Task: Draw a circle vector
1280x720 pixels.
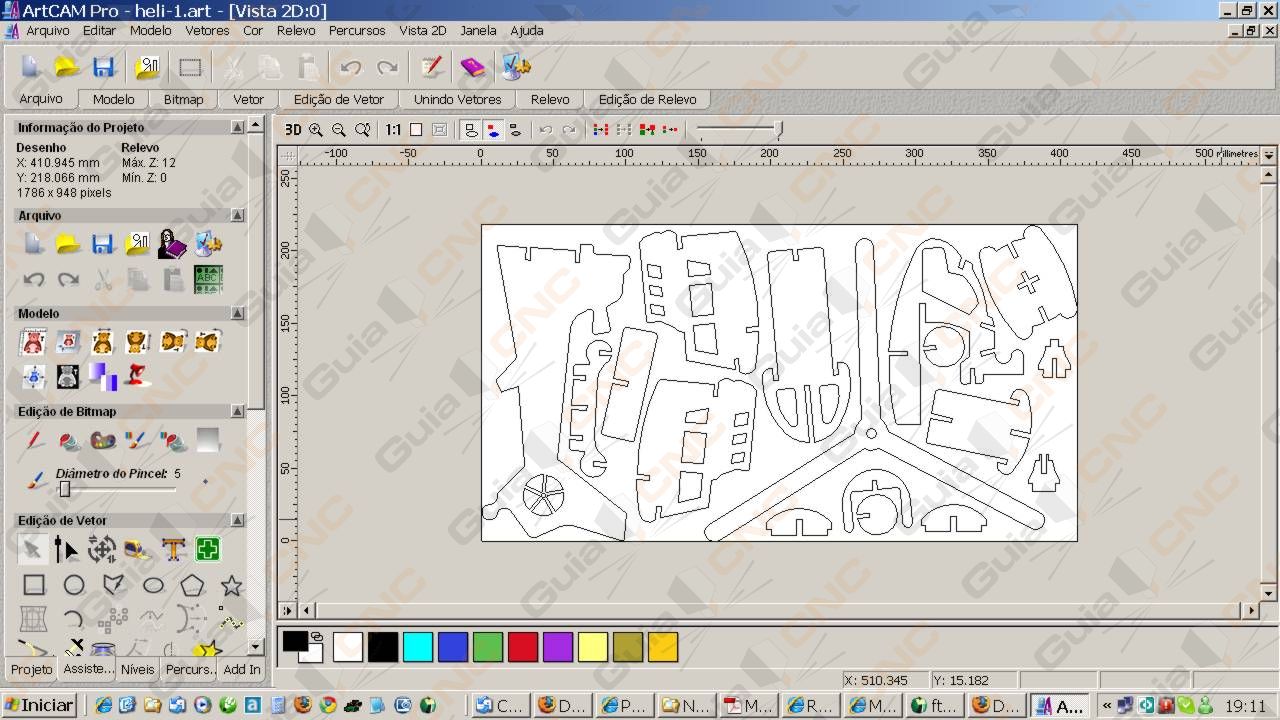Action: click(x=74, y=585)
